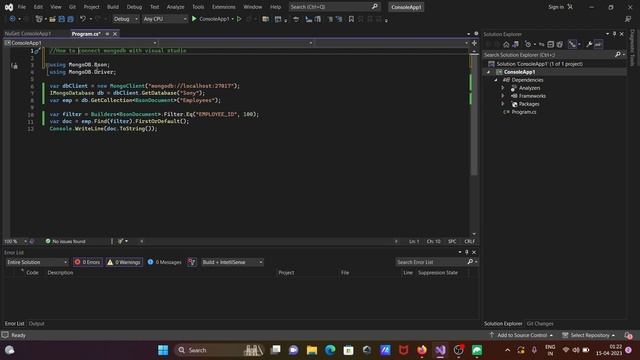Open the ConsoleApp1 startup target dropdown arrow
The width and height of the screenshot is (640, 360).
[x=232, y=19]
